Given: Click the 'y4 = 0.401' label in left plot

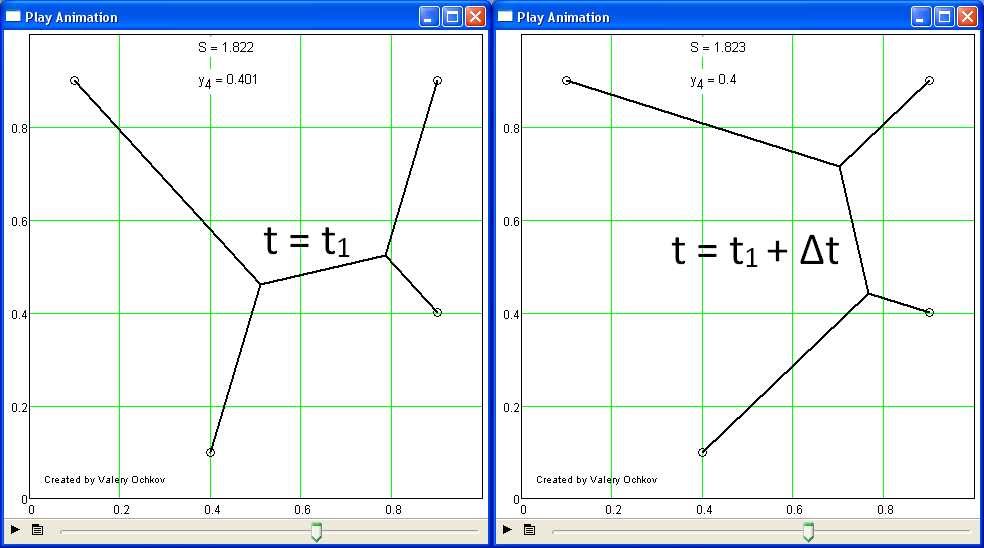Looking at the screenshot, I should 228,80.
